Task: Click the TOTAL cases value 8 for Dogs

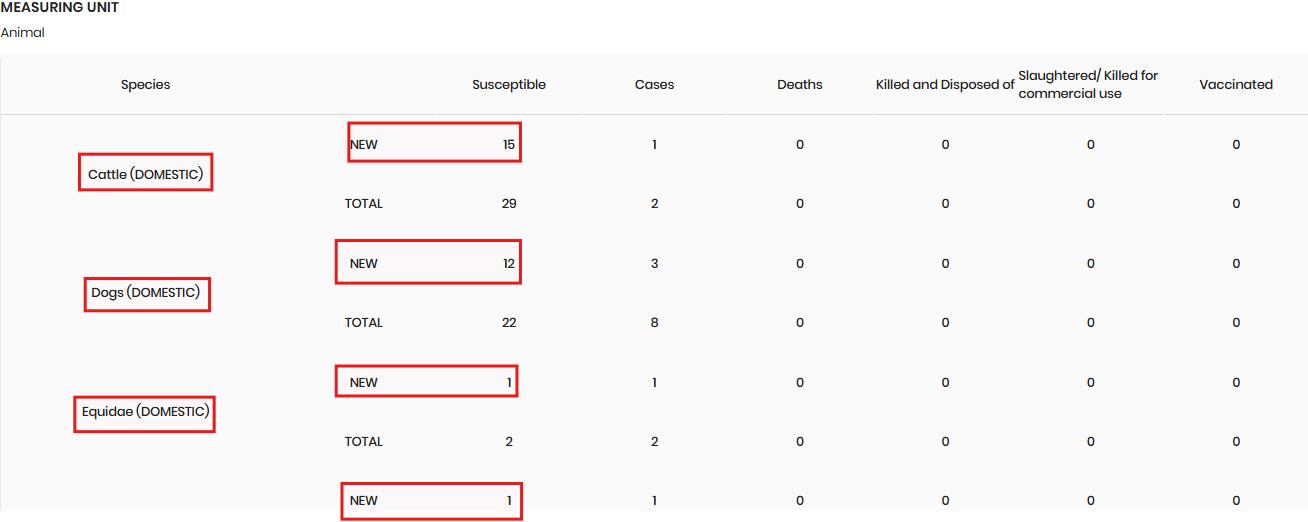Action: (x=654, y=323)
